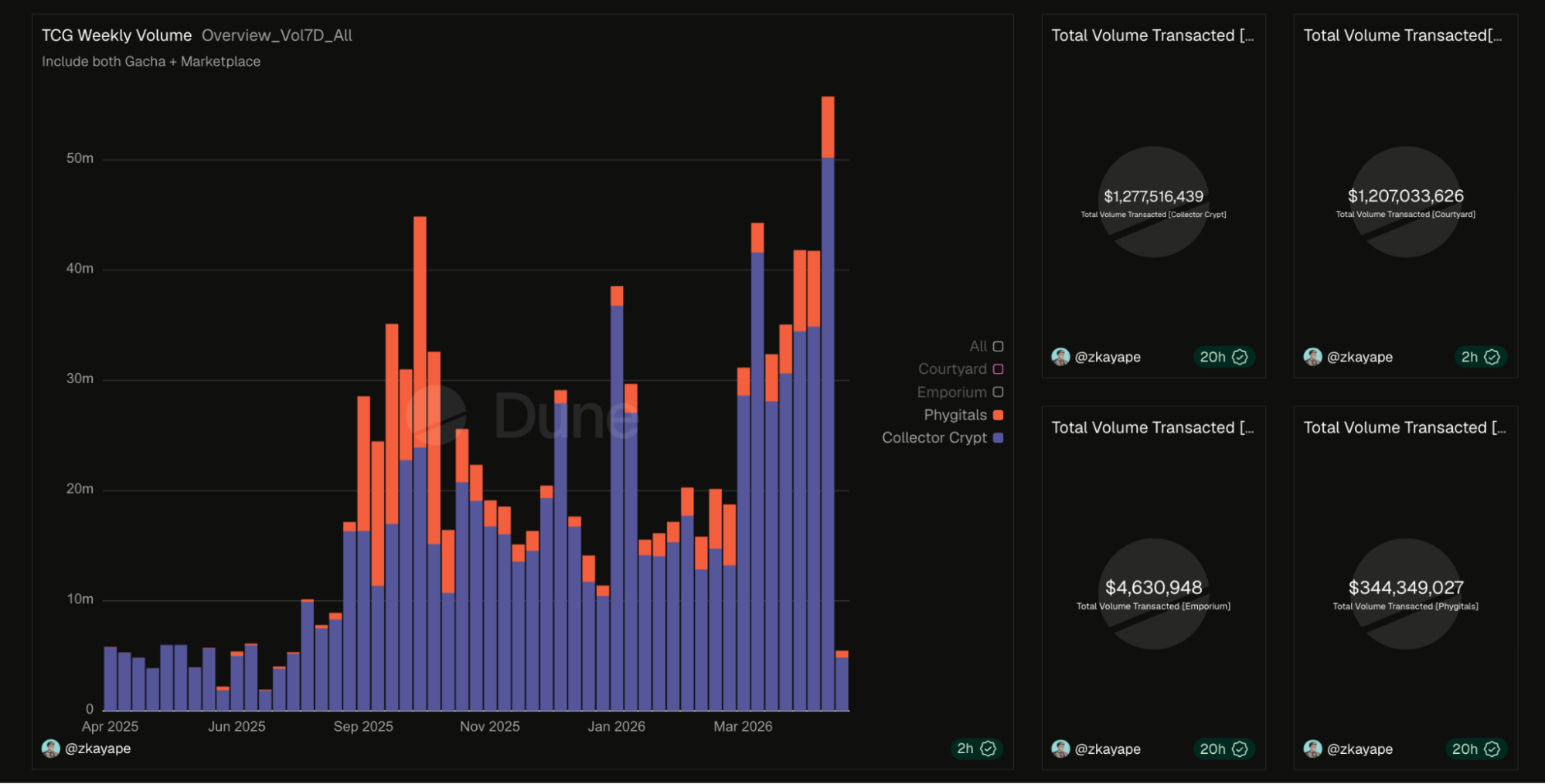
Task: Click the 20h verified badge on Emporium card
Action: [x=1223, y=748]
